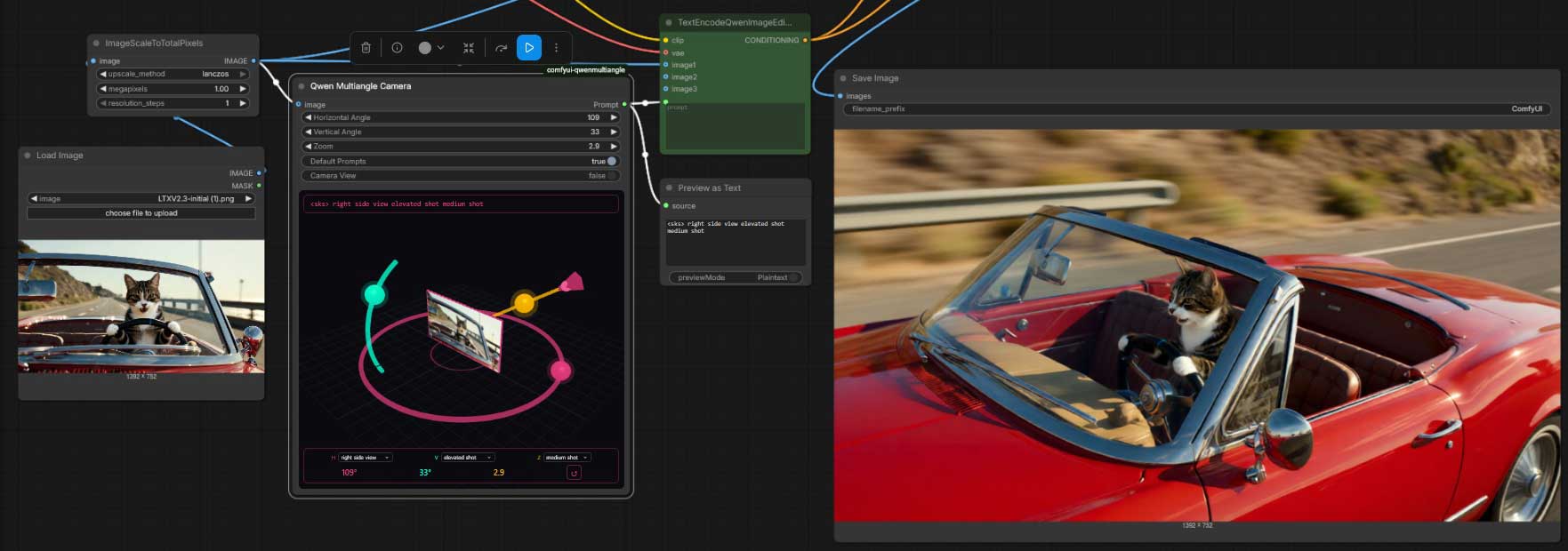Collapse the Save Image node via title dot
1568x551 pixels.
coord(842,78)
